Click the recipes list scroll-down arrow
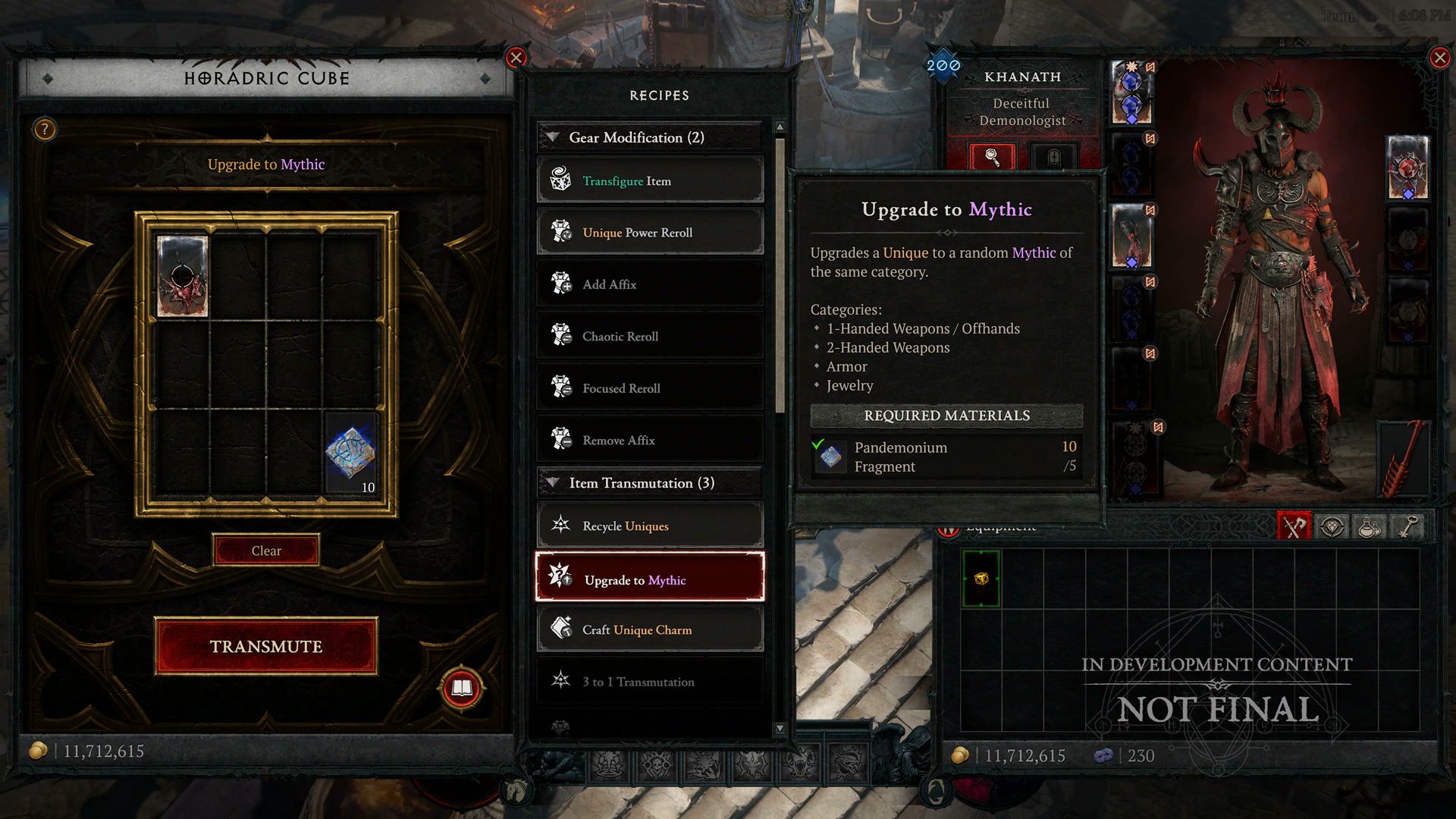 [780, 729]
